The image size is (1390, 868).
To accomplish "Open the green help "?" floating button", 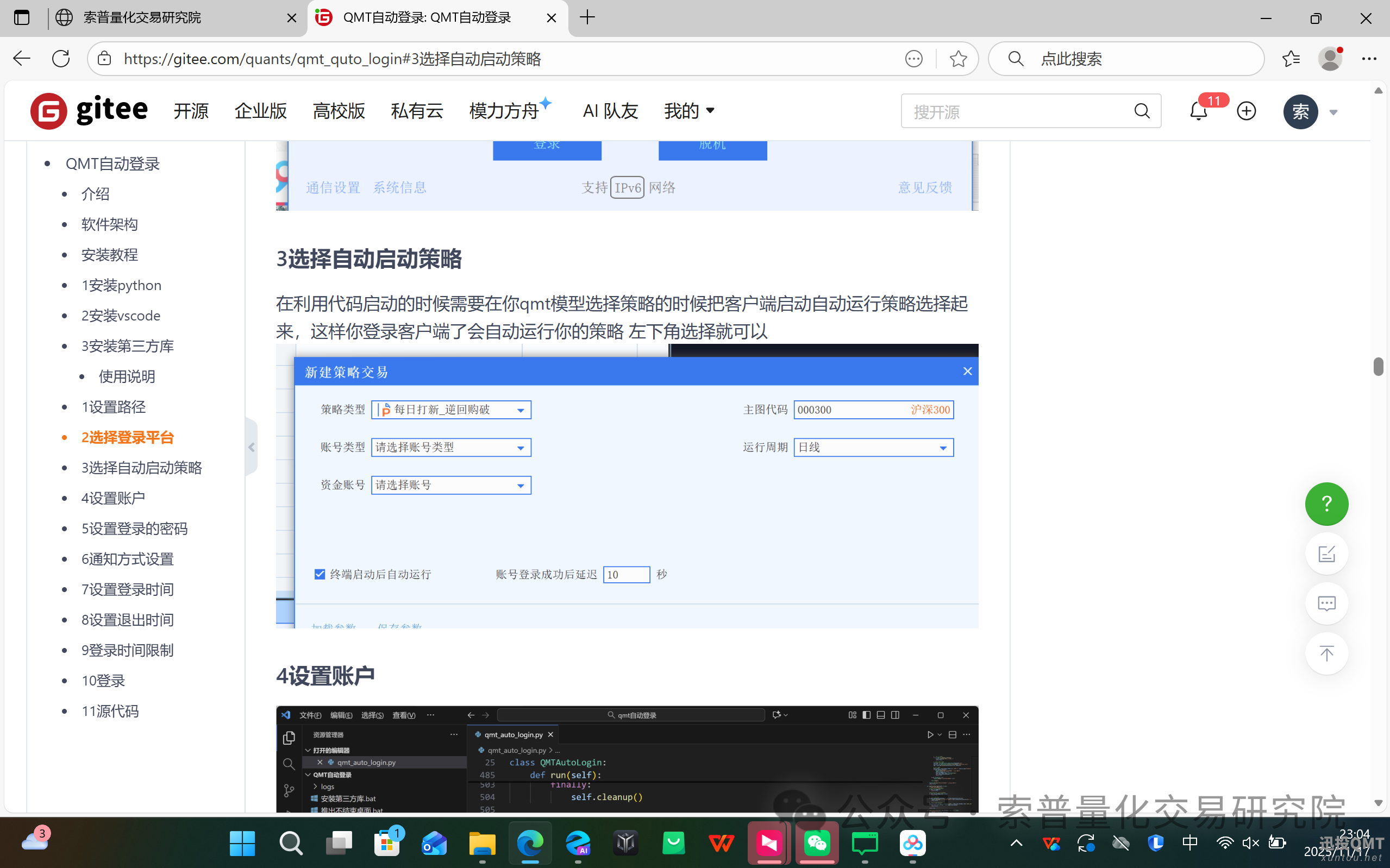I will (x=1326, y=504).
